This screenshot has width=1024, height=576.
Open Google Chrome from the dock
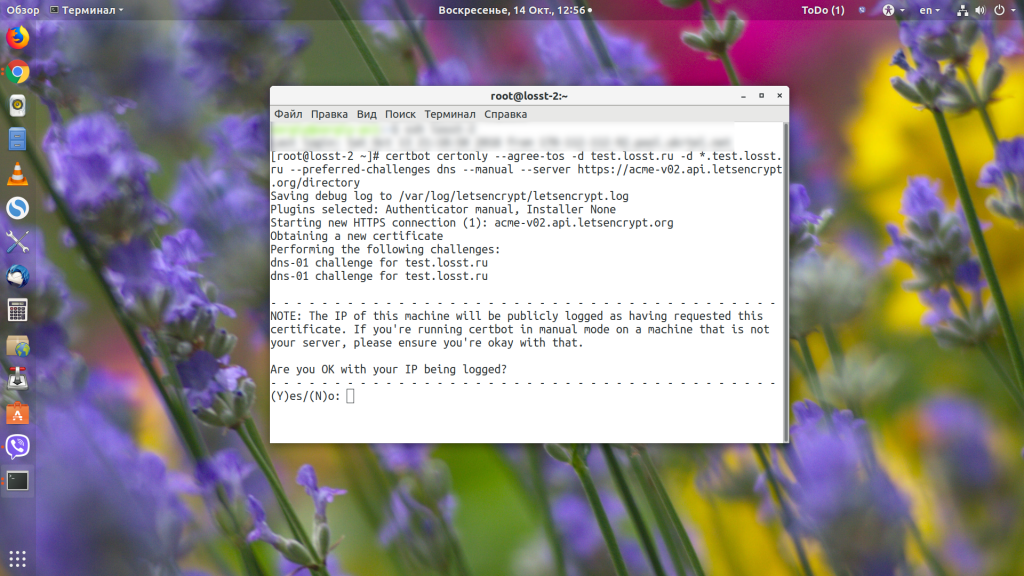point(17,72)
